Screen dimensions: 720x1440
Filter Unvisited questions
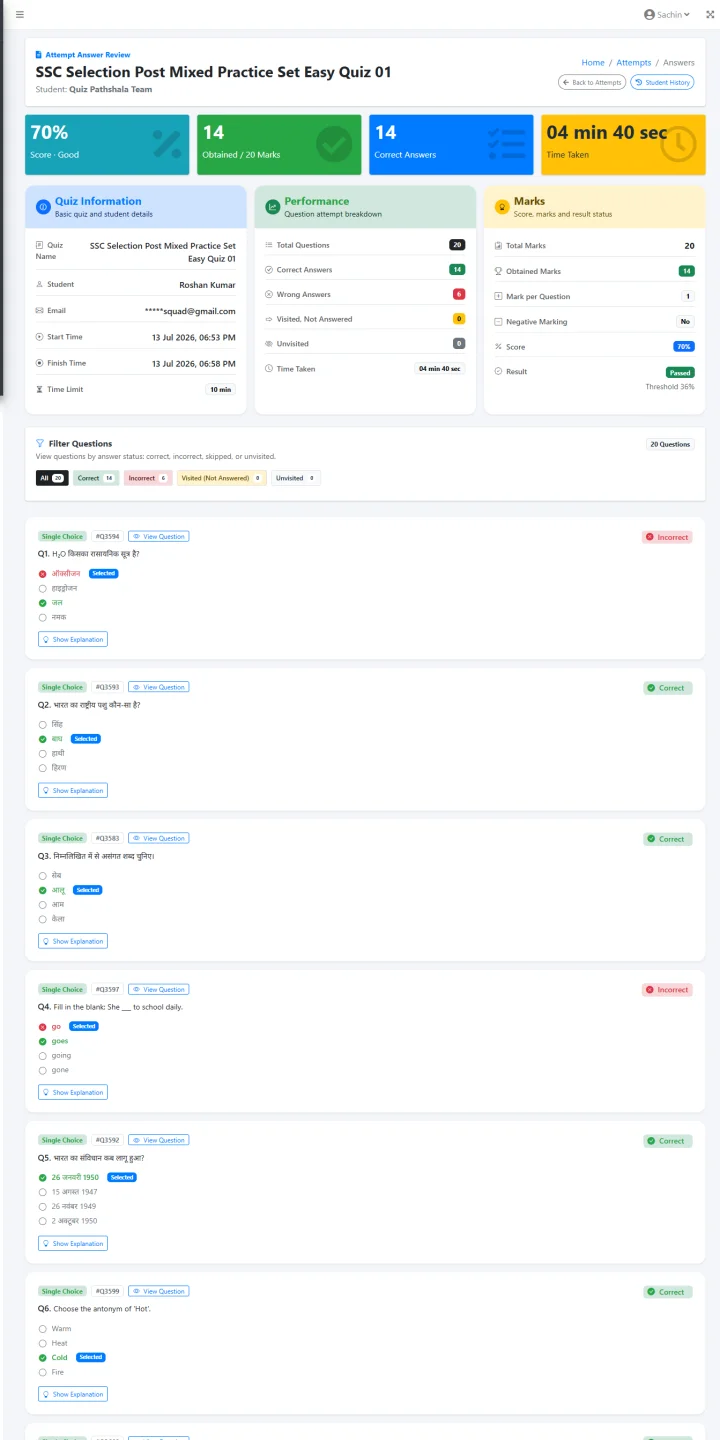pyautogui.click(x=296, y=478)
